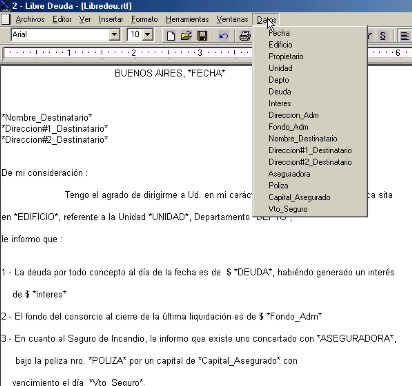Pick Deuda from the Datos menu

(x=310, y=92)
